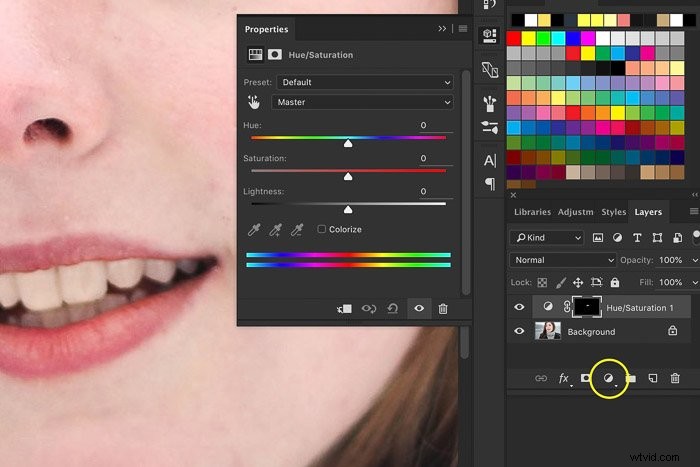The height and width of the screenshot is (467, 700).
Task: Click the Hue slider handle
Action: 348,143
